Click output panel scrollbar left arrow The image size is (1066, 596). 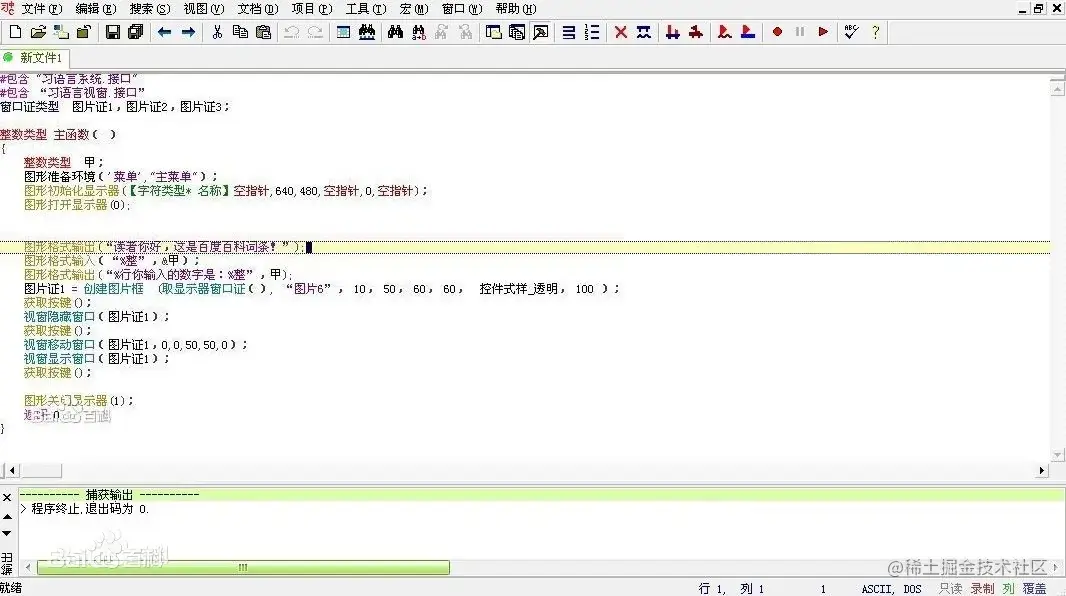pyautogui.click(x=28, y=567)
